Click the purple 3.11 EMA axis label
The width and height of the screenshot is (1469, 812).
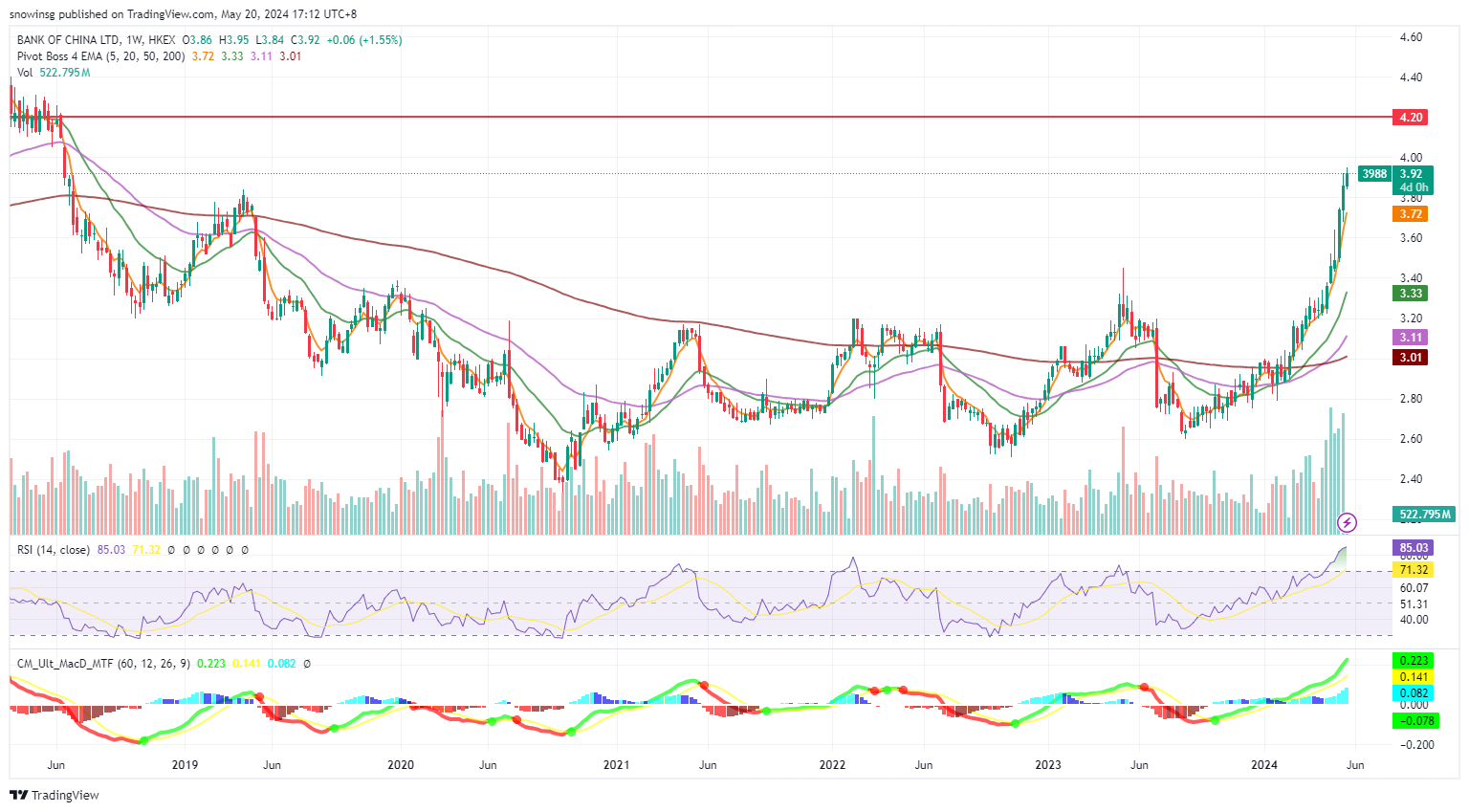[1411, 338]
